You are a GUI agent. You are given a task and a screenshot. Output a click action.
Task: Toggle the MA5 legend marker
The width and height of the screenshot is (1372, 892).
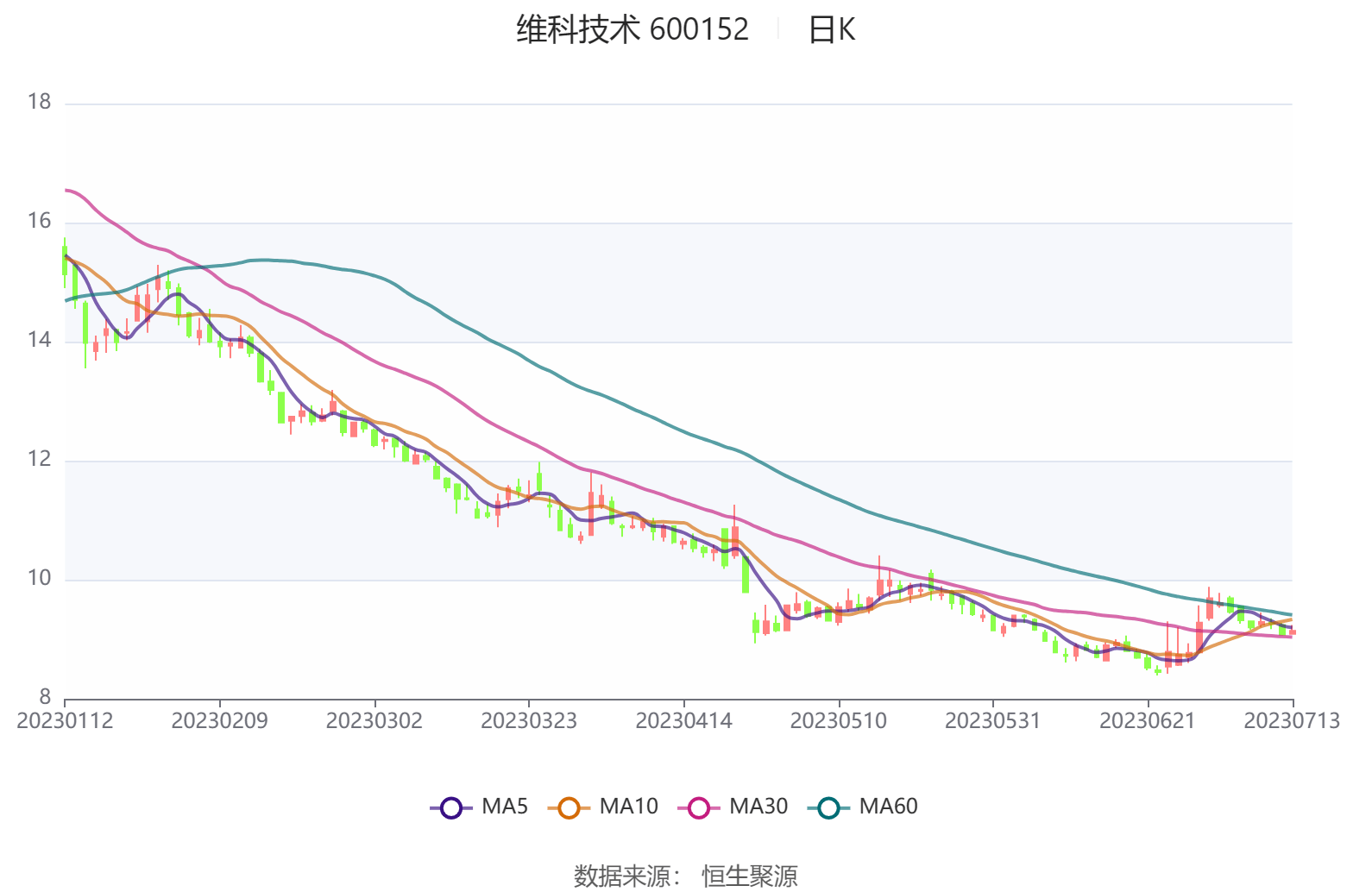tap(451, 807)
